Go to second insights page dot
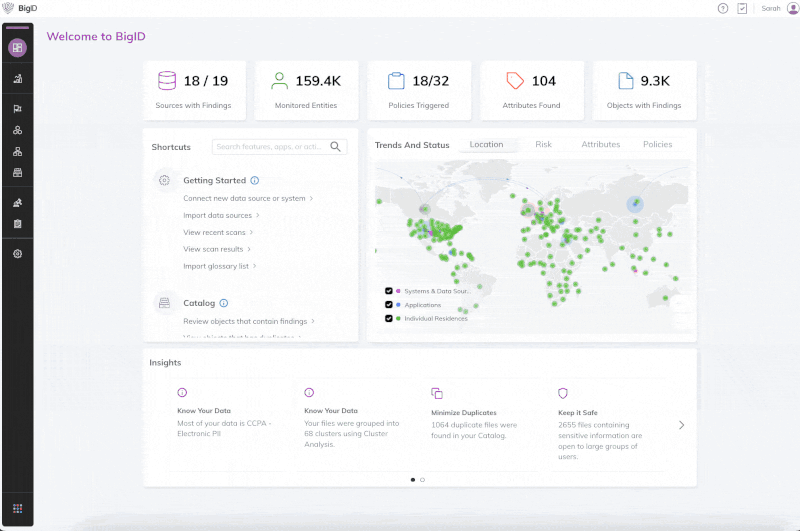Viewport: 800px width, 531px height. [x=422, y=480]
